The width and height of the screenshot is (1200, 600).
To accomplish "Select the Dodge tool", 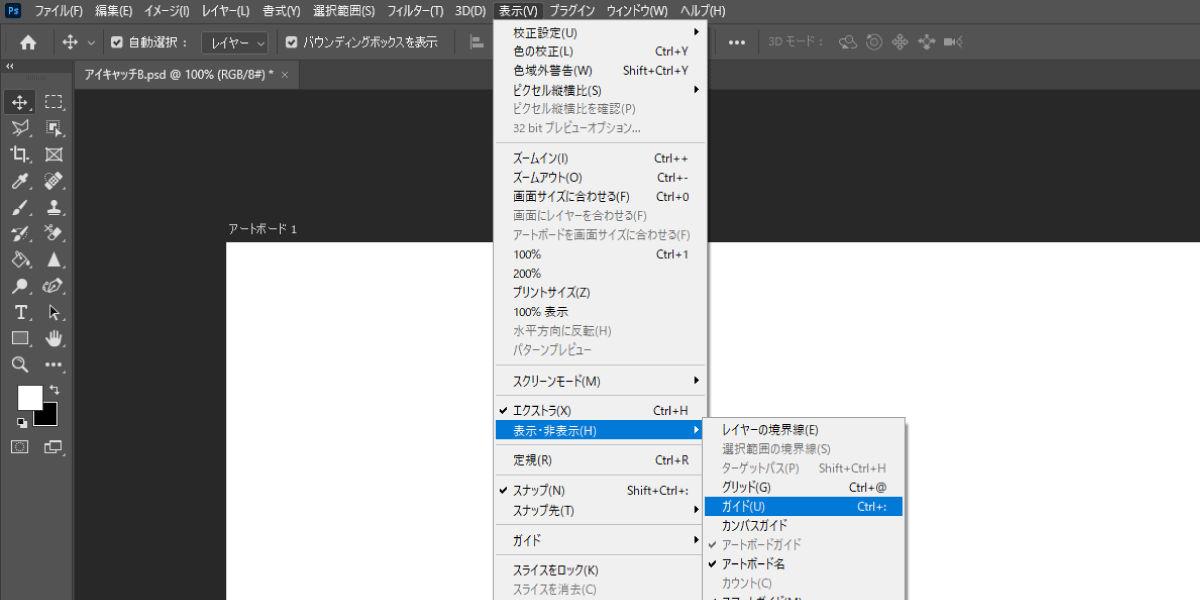I will pyautogui.click(x=20, y=286).
